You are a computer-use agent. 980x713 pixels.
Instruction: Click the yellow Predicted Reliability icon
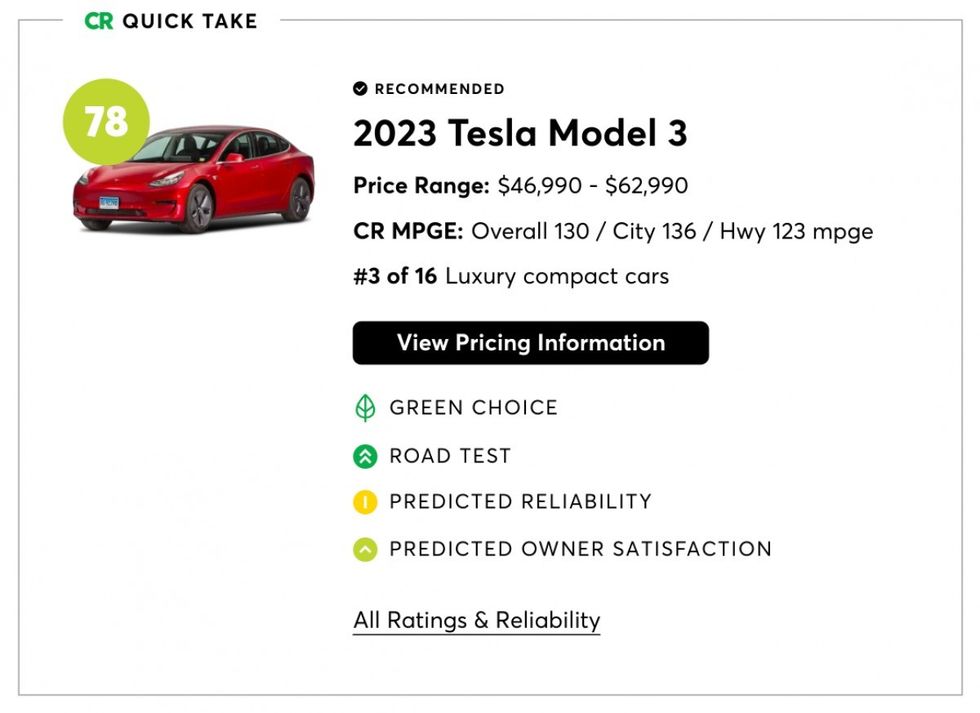(364, 501)
